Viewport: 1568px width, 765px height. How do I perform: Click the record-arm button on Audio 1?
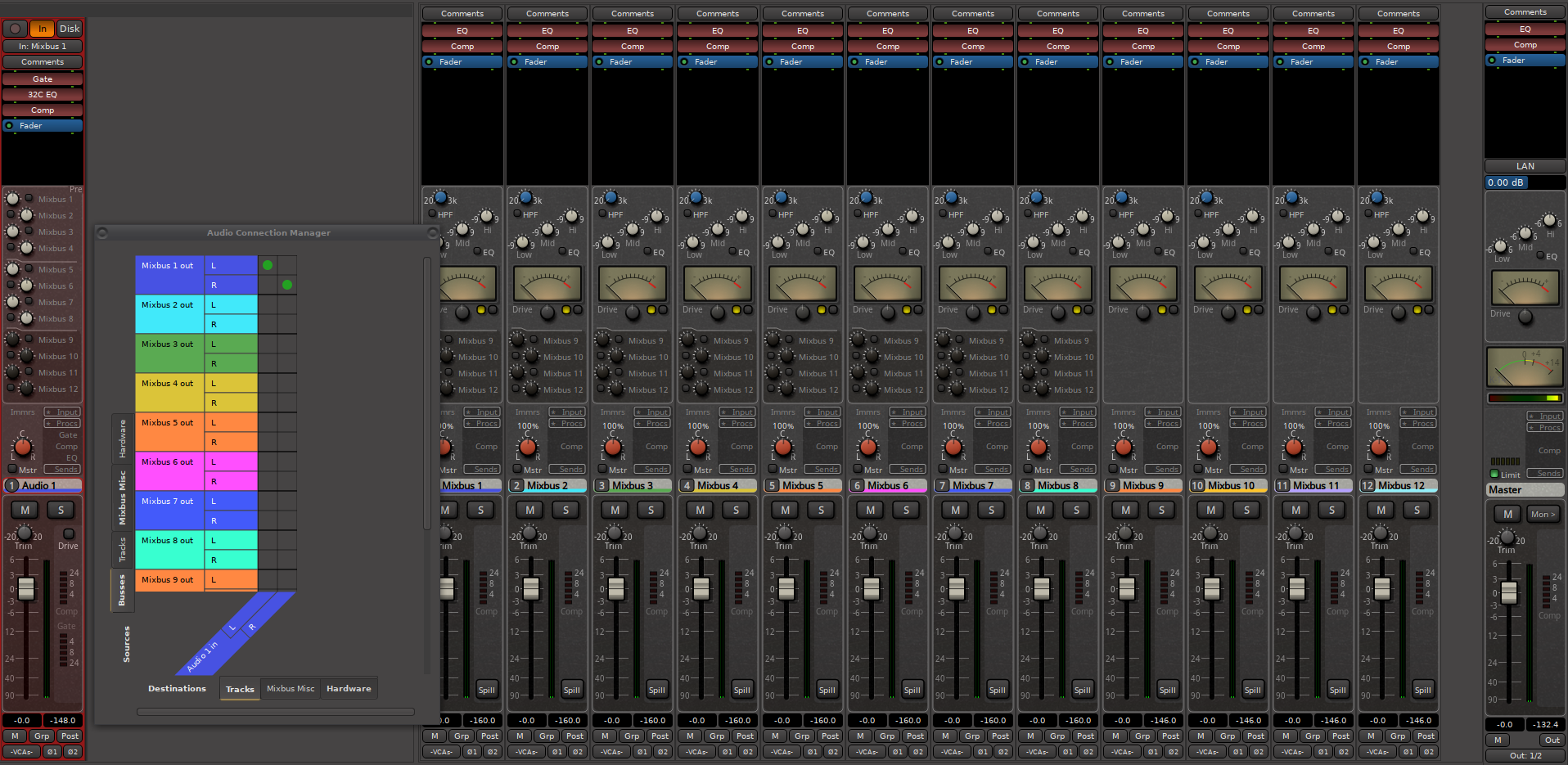(15, 29)
